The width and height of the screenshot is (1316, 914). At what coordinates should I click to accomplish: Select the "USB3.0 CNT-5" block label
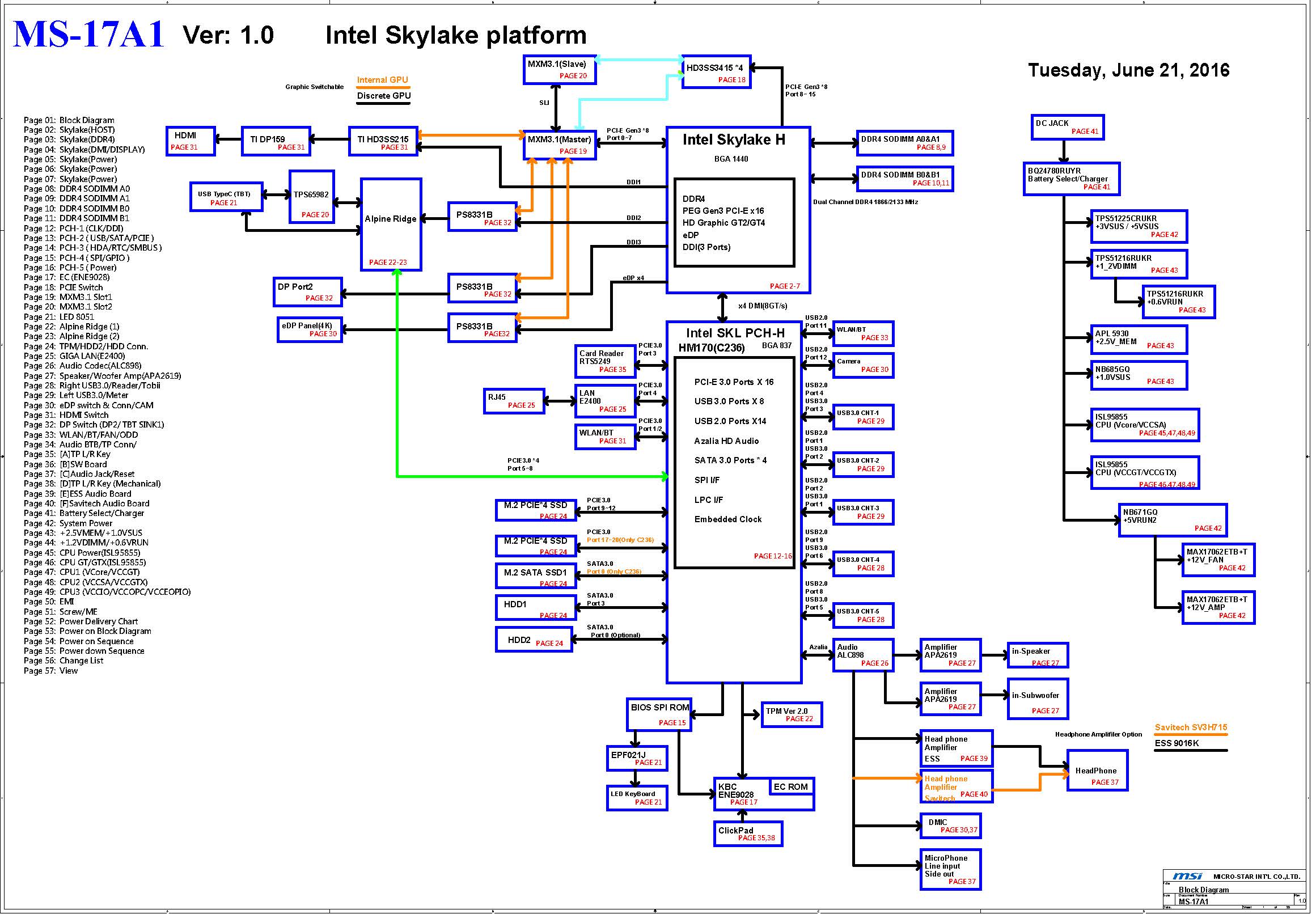pos(857,611)
